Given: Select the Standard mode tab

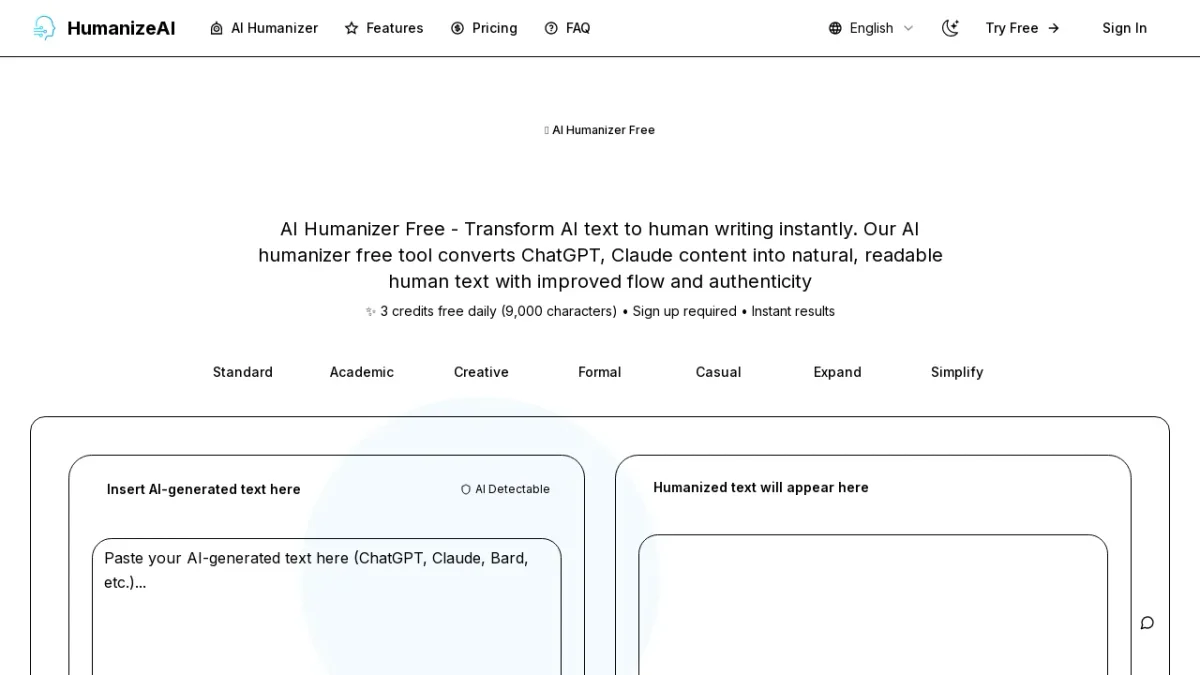Looking at the screenshot, I should (x=242, y=372).
